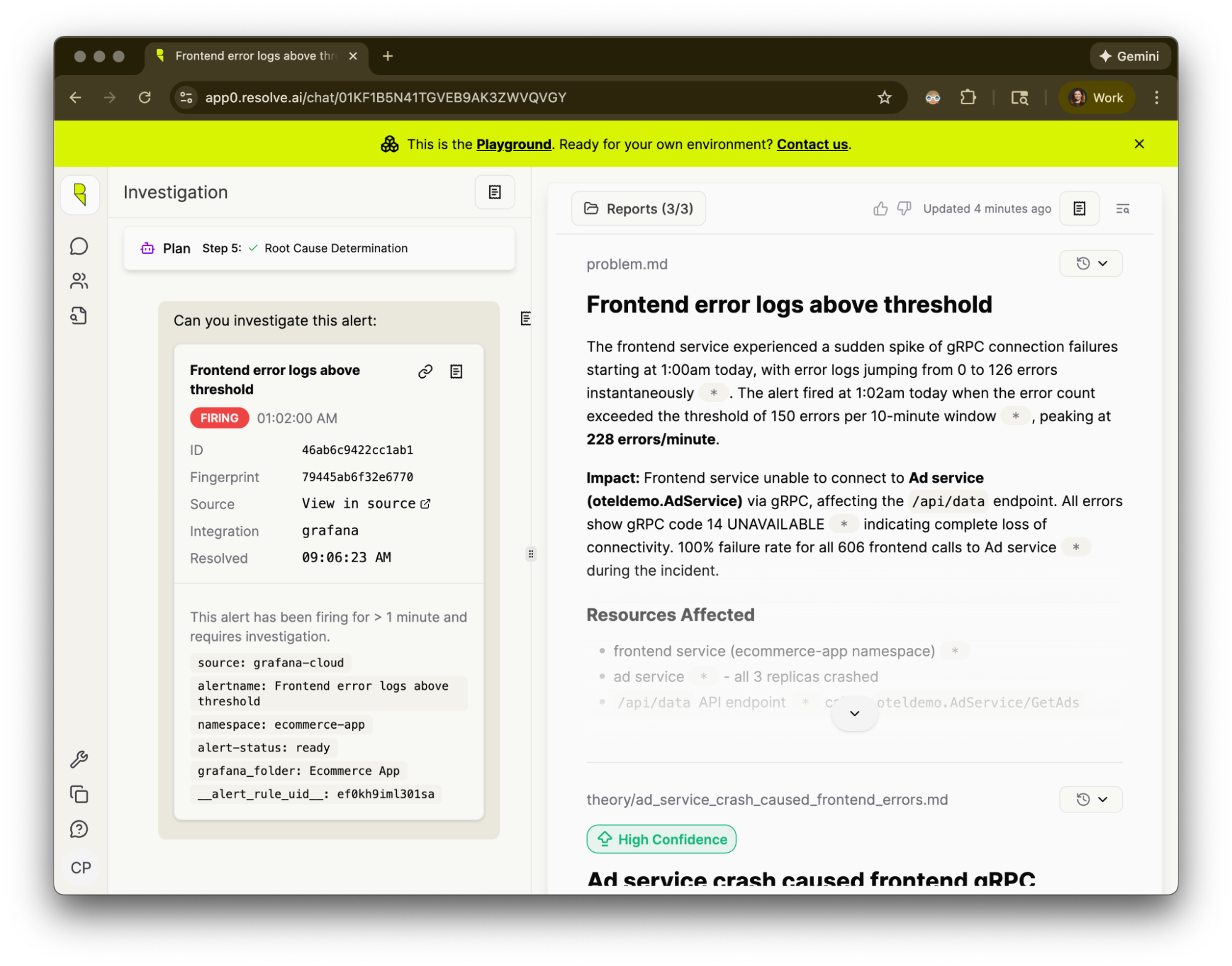Open the outline search icon in reports header
This screenshot has height=966, width=1232.
click(x=1123, y=209)
